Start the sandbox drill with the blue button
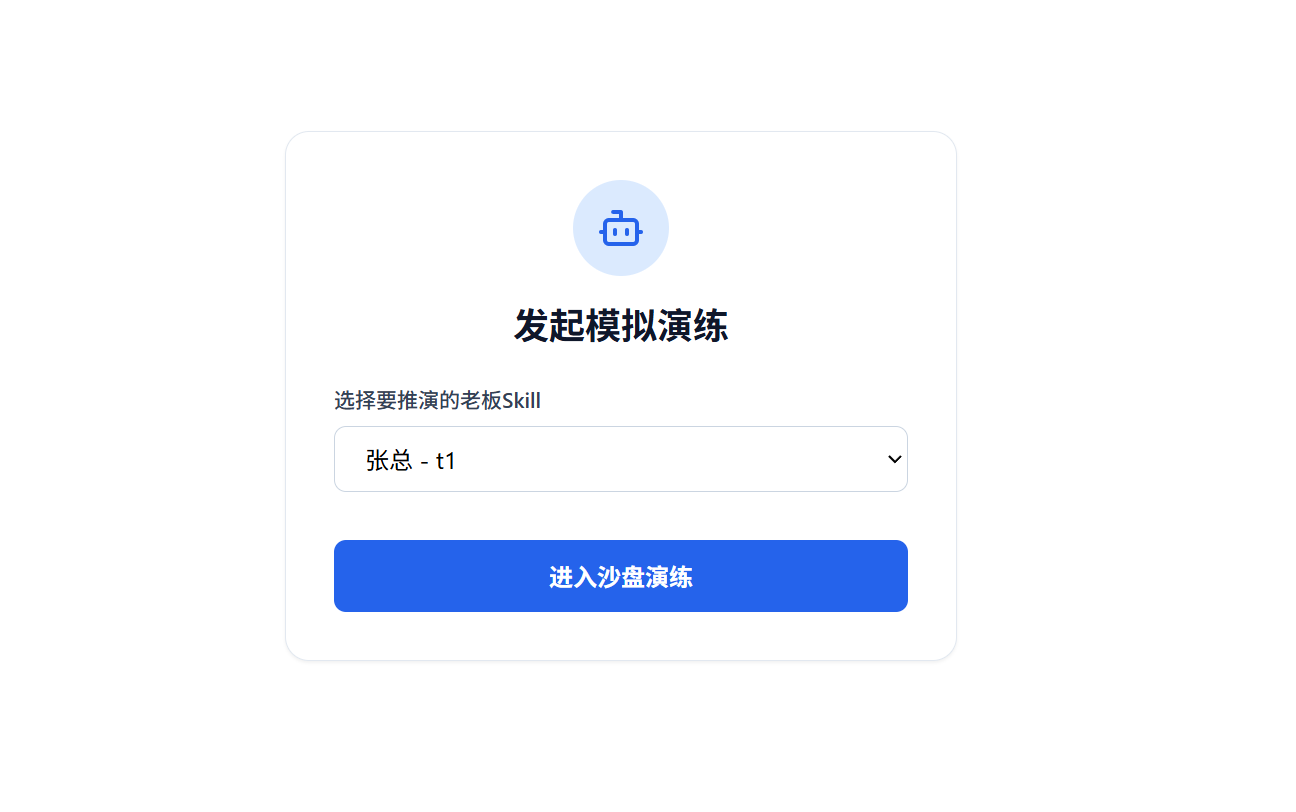This screenshot has height=812, width=1296. (x=621, y=576)
